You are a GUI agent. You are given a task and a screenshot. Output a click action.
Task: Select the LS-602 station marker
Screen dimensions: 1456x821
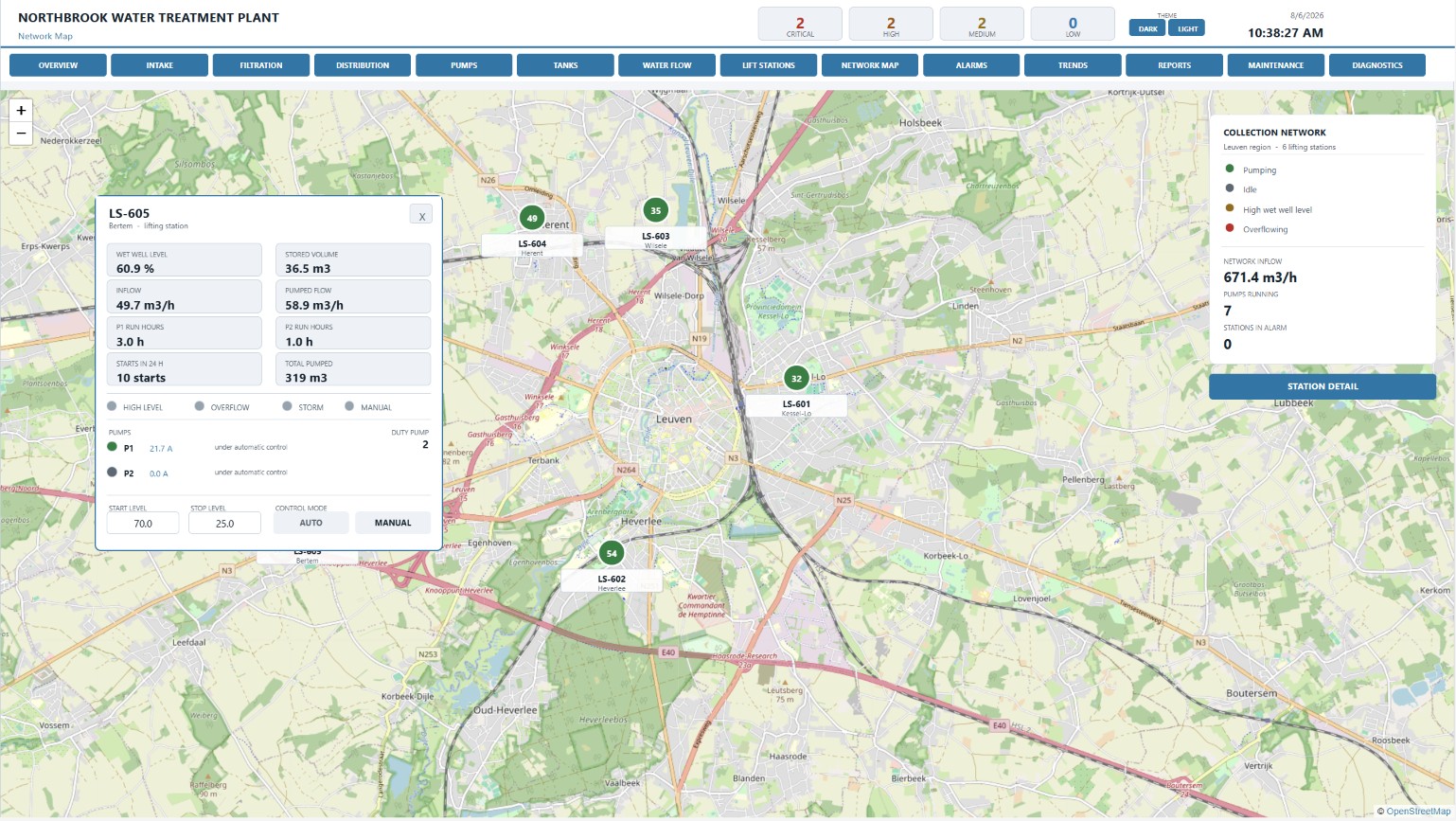click(612, 553)
